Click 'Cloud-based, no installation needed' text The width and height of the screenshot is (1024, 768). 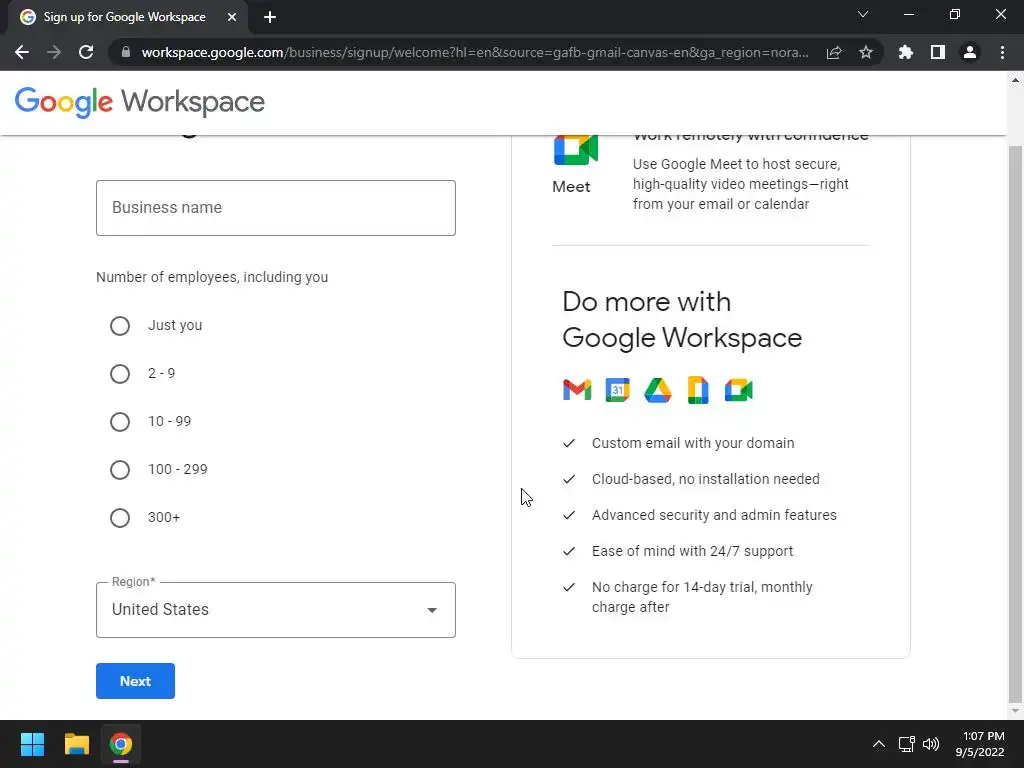[x=705, y=479]
